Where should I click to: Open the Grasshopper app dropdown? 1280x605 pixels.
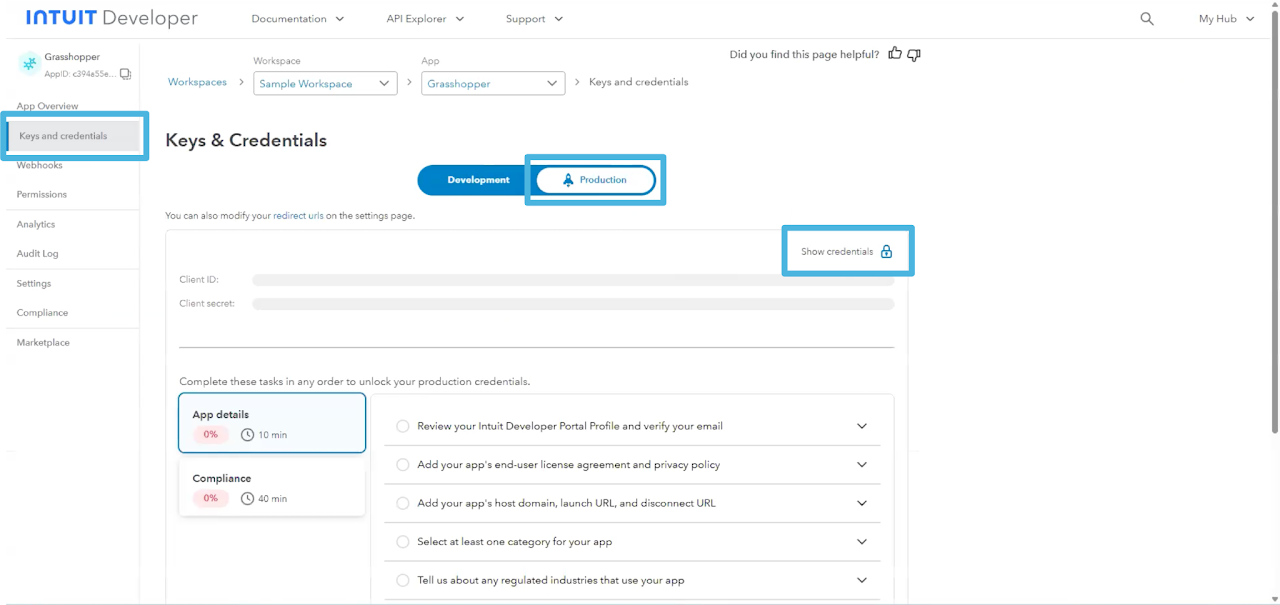(493, 84)
